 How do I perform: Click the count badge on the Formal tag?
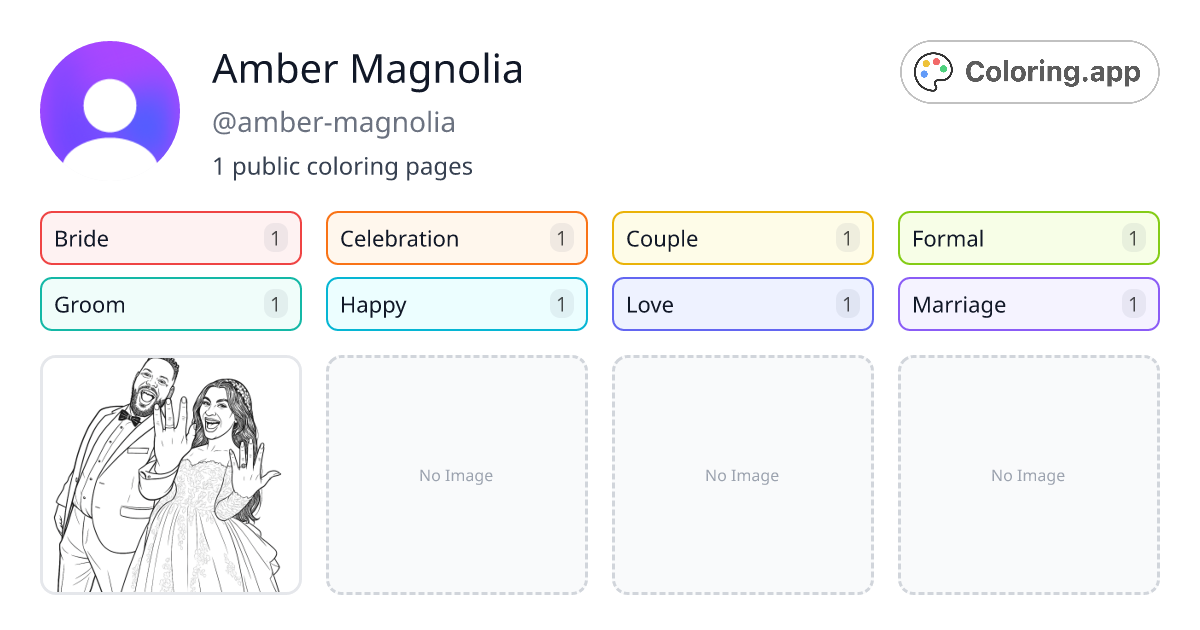[x=1133, y=238]
